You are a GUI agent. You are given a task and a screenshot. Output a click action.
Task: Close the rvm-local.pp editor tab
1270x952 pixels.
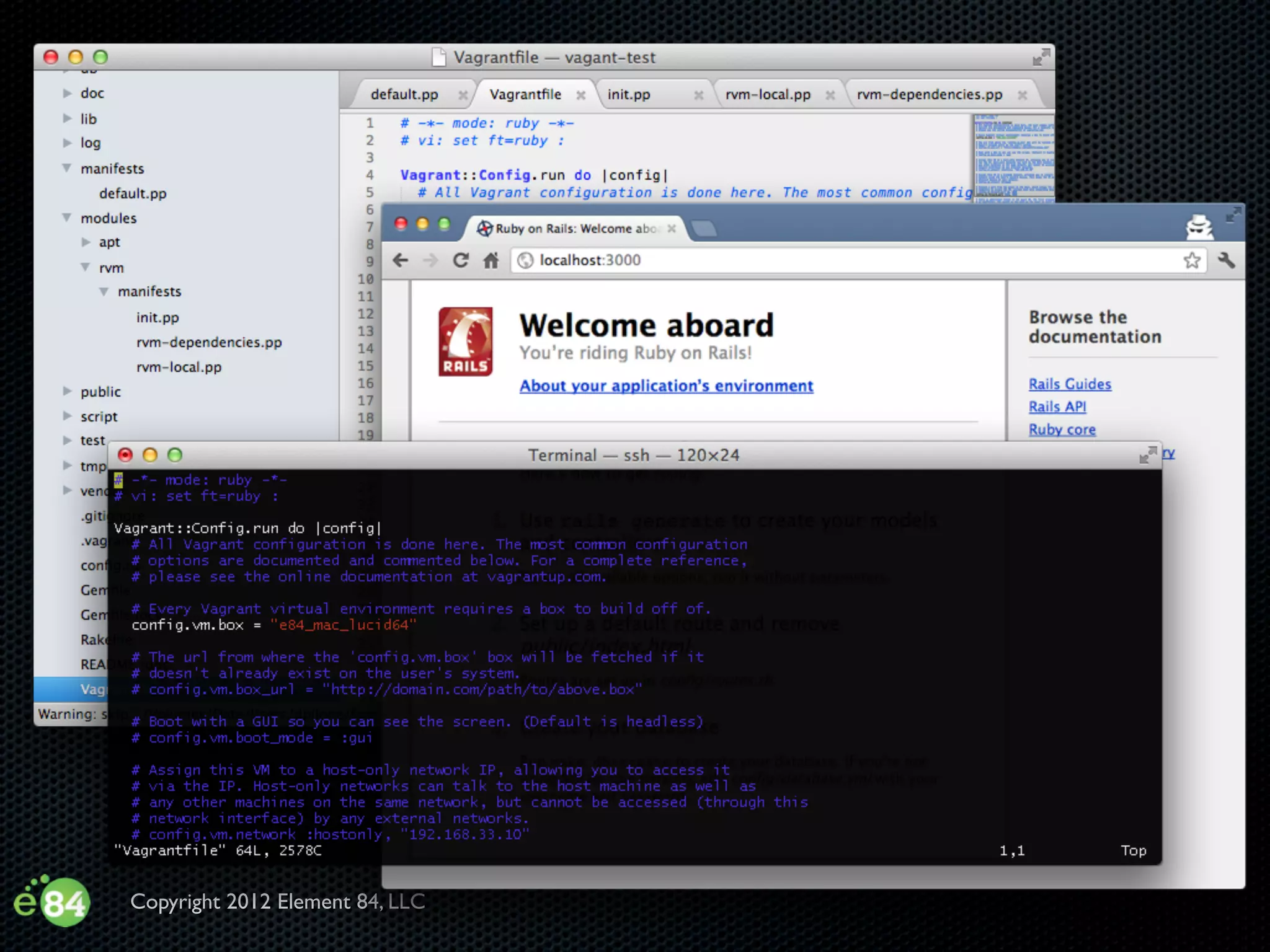pos(830,95)
